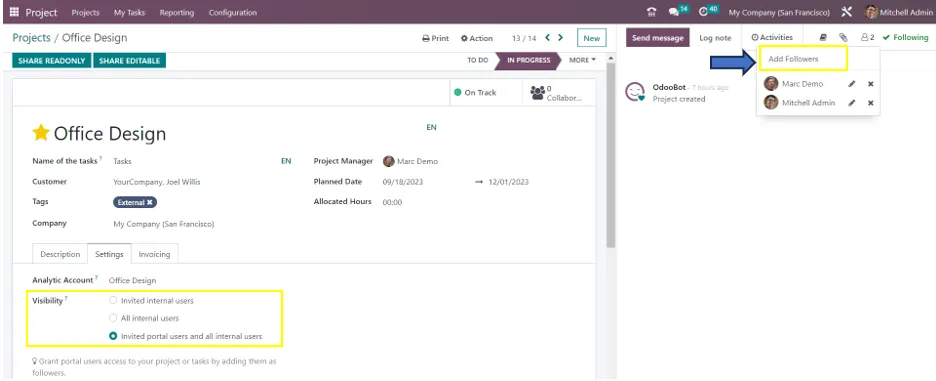Click the Project app name in top bar

coord(42,13)
